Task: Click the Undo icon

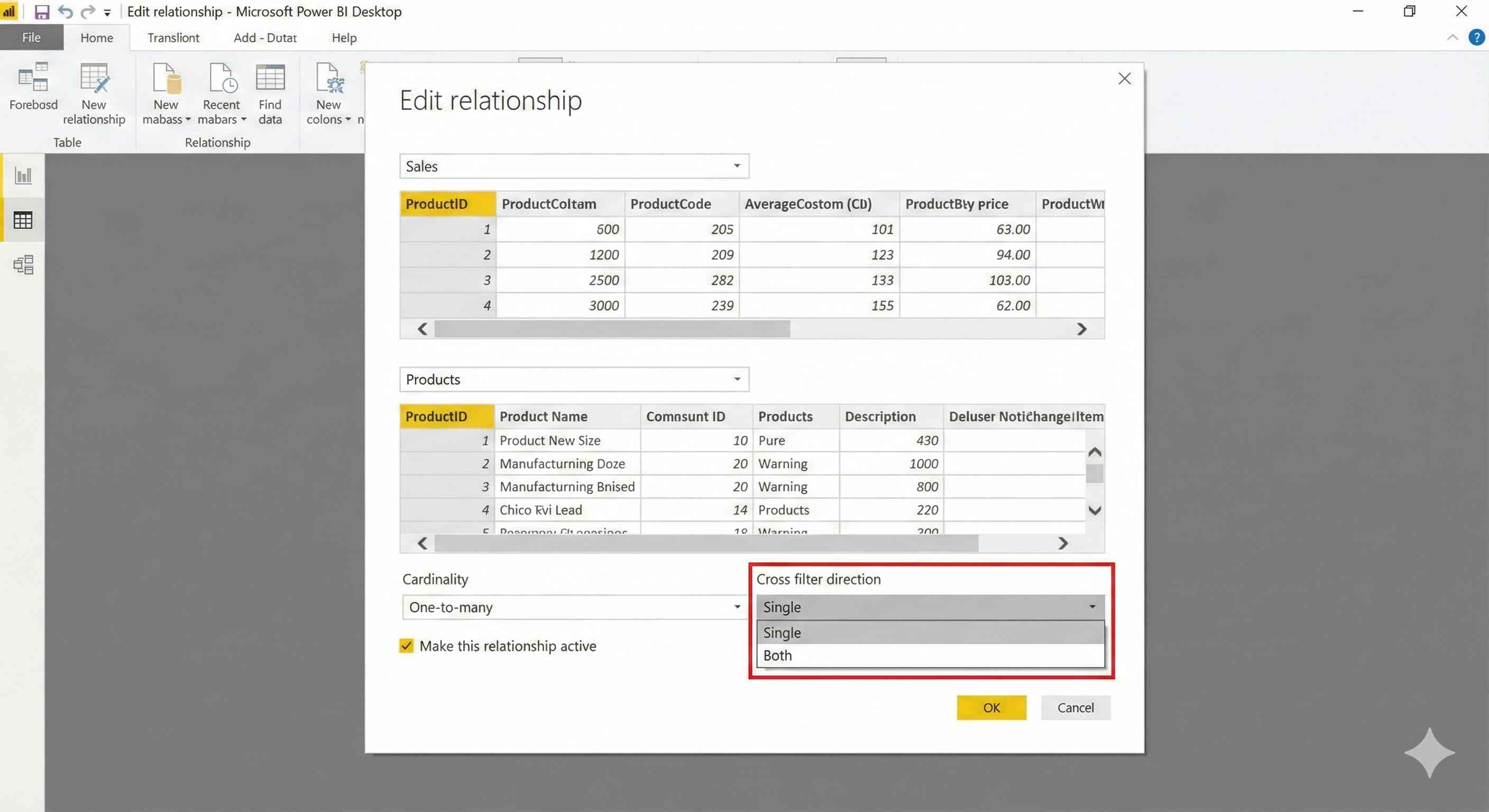Action: 65,11
